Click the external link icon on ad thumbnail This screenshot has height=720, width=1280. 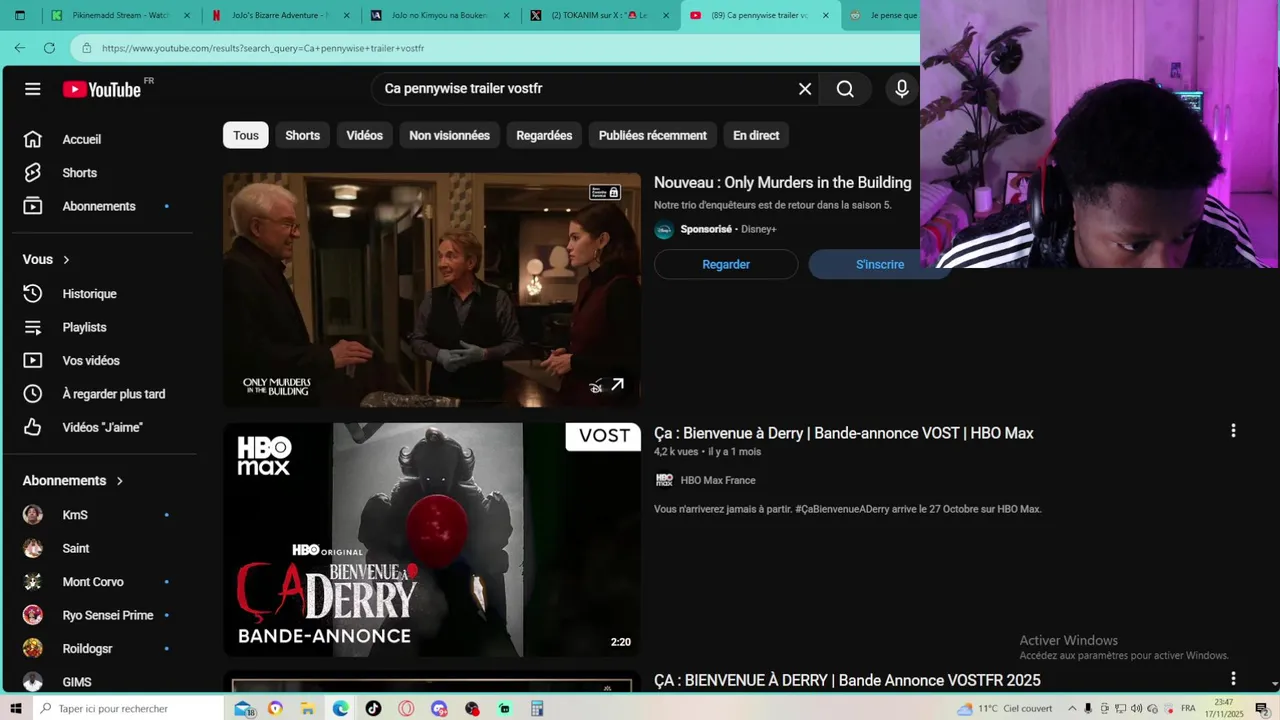618,385
